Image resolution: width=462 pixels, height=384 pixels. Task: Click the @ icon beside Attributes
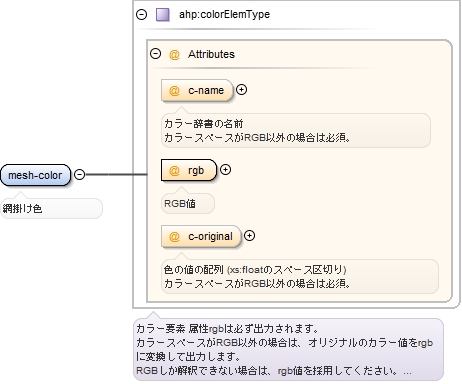pos(174,54)
